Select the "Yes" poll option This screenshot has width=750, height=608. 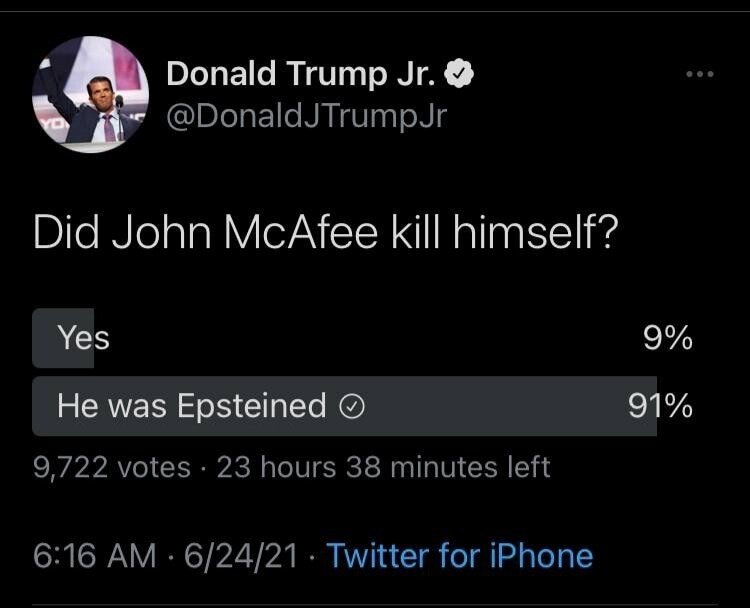point(83,338)
